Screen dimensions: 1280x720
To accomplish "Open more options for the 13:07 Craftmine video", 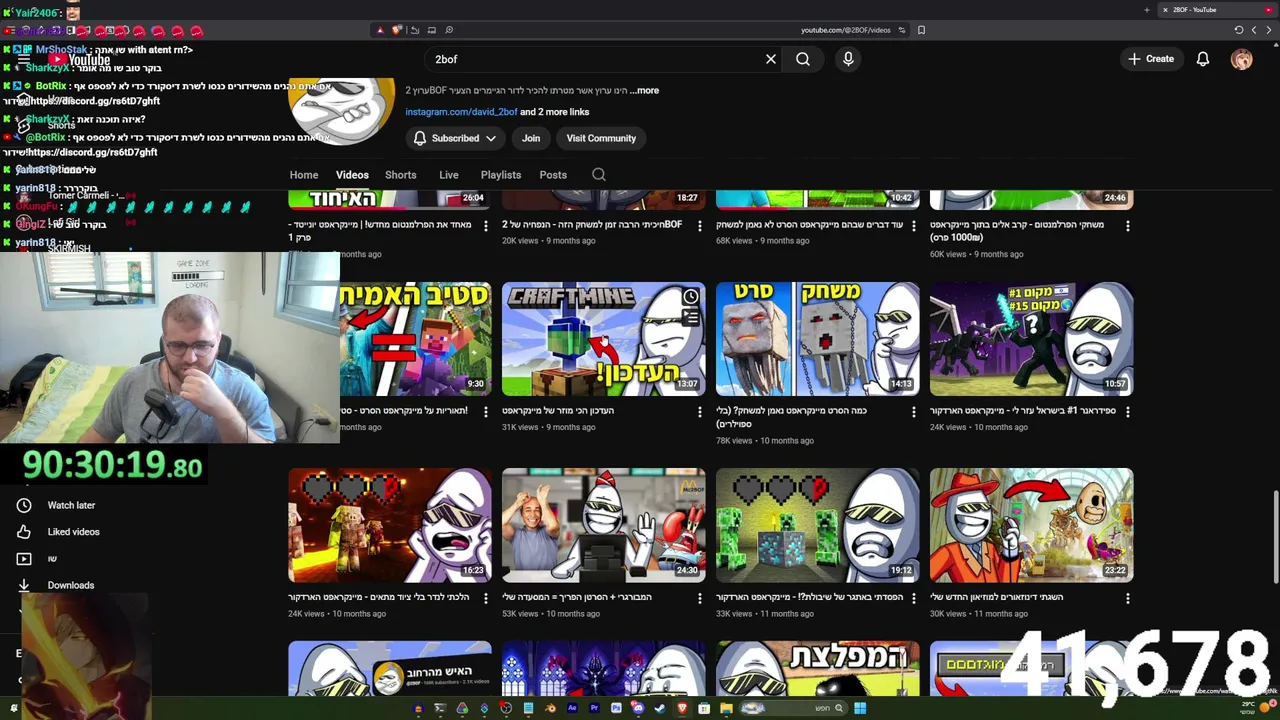I will 700,412.
